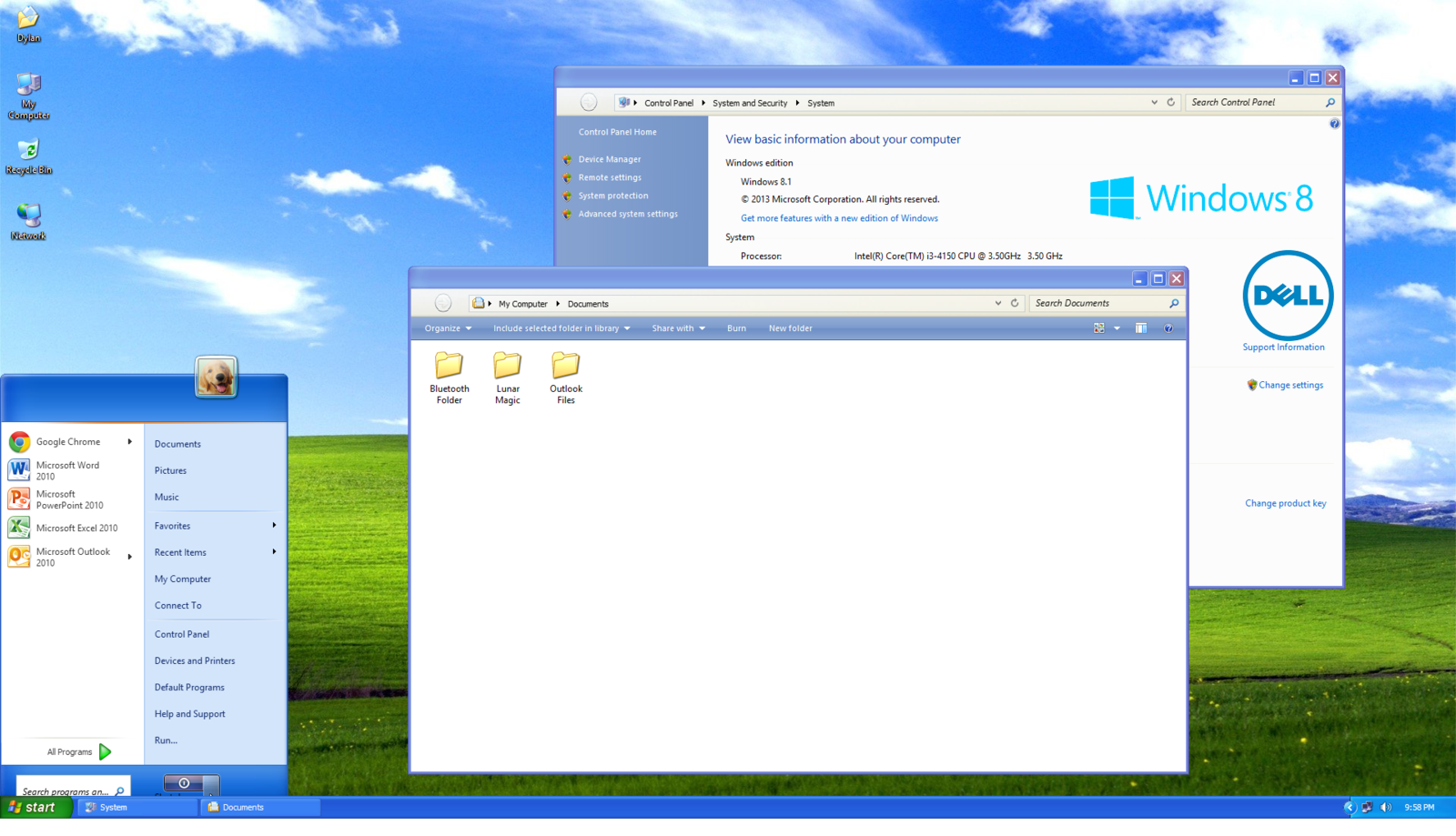Open Music from Start menu
The image size is (1456, 836).
point(167,497)
